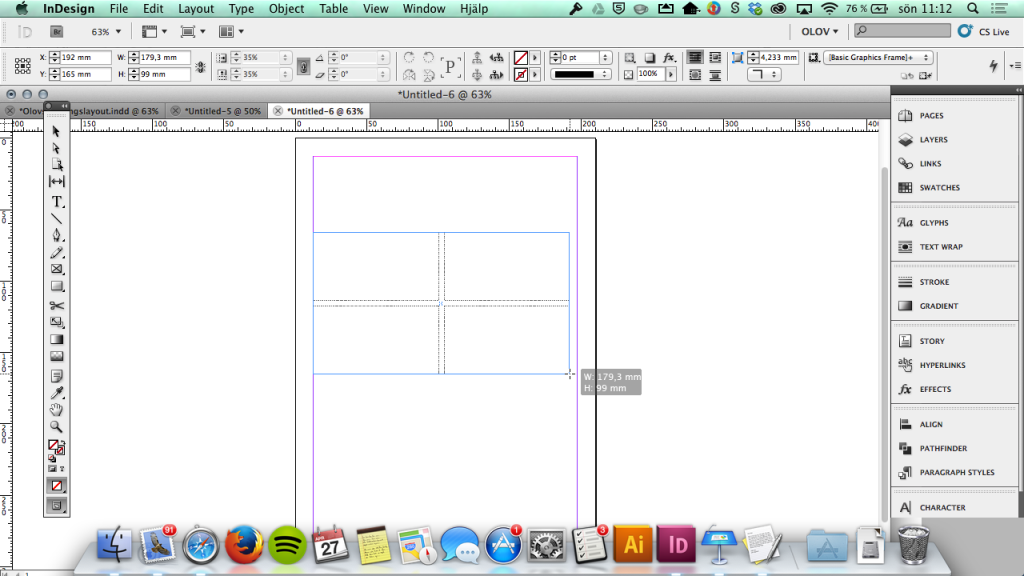Toggle Formatting affects container
Screen dimensions: 1024x576
52,469
